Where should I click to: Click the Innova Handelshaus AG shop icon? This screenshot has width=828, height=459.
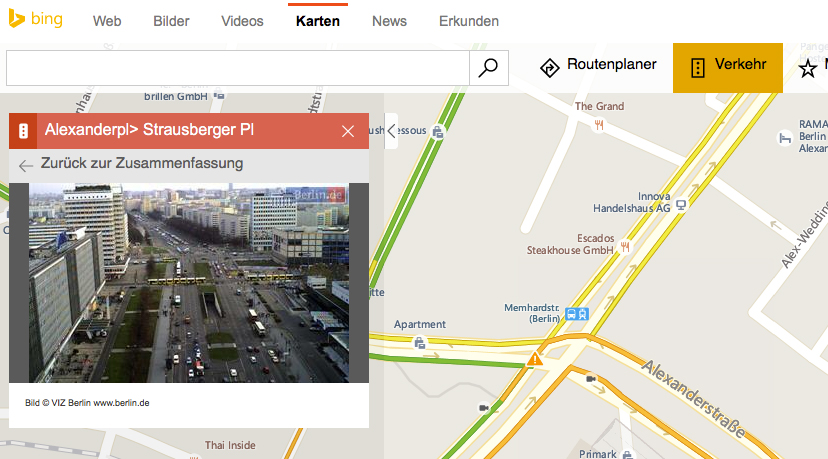tap(681, 204)
